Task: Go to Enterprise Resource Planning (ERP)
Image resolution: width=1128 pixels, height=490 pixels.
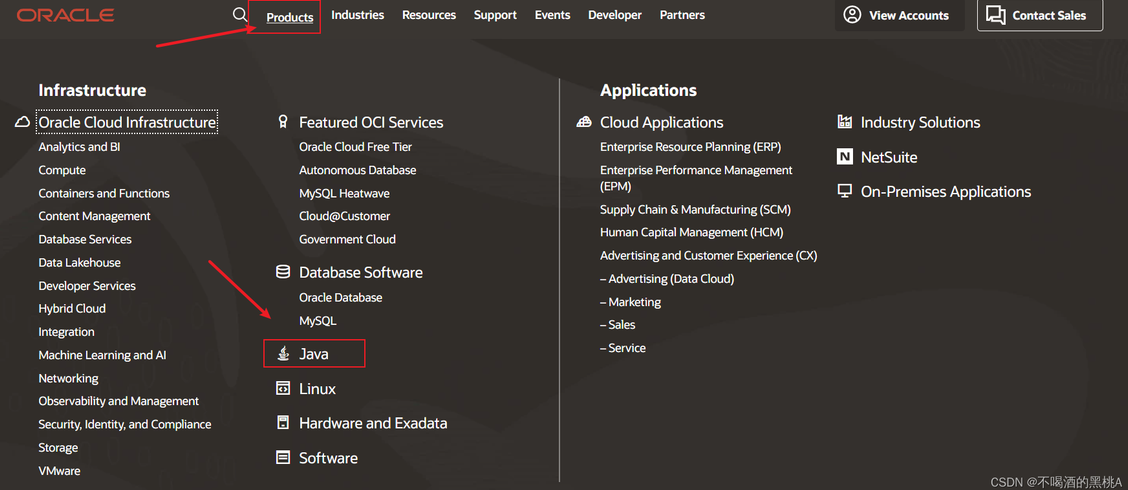Action: (x=691, y=147)
